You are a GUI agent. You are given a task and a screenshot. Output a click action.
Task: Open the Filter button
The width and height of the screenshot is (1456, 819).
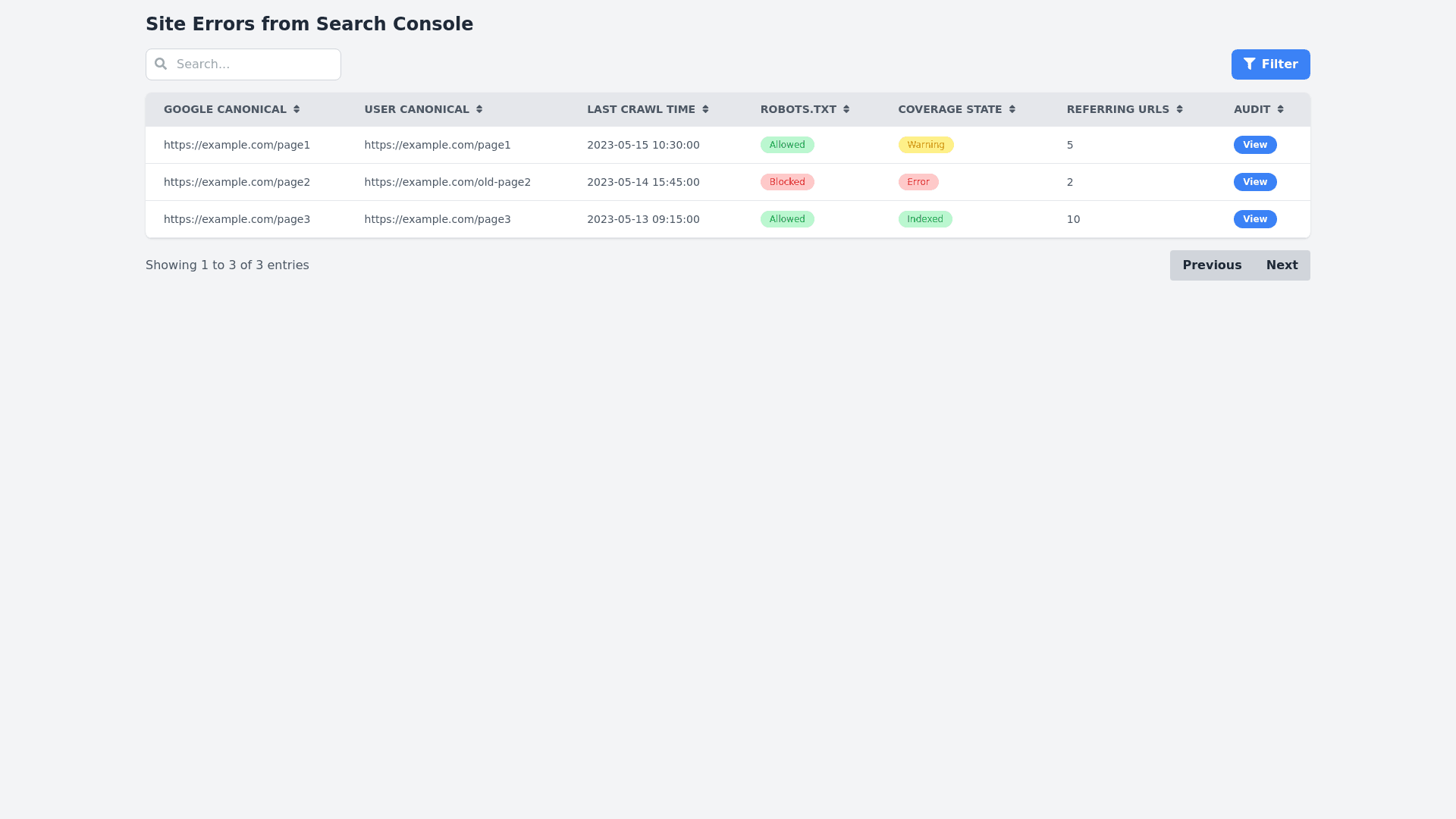[x=1270, y=64]
